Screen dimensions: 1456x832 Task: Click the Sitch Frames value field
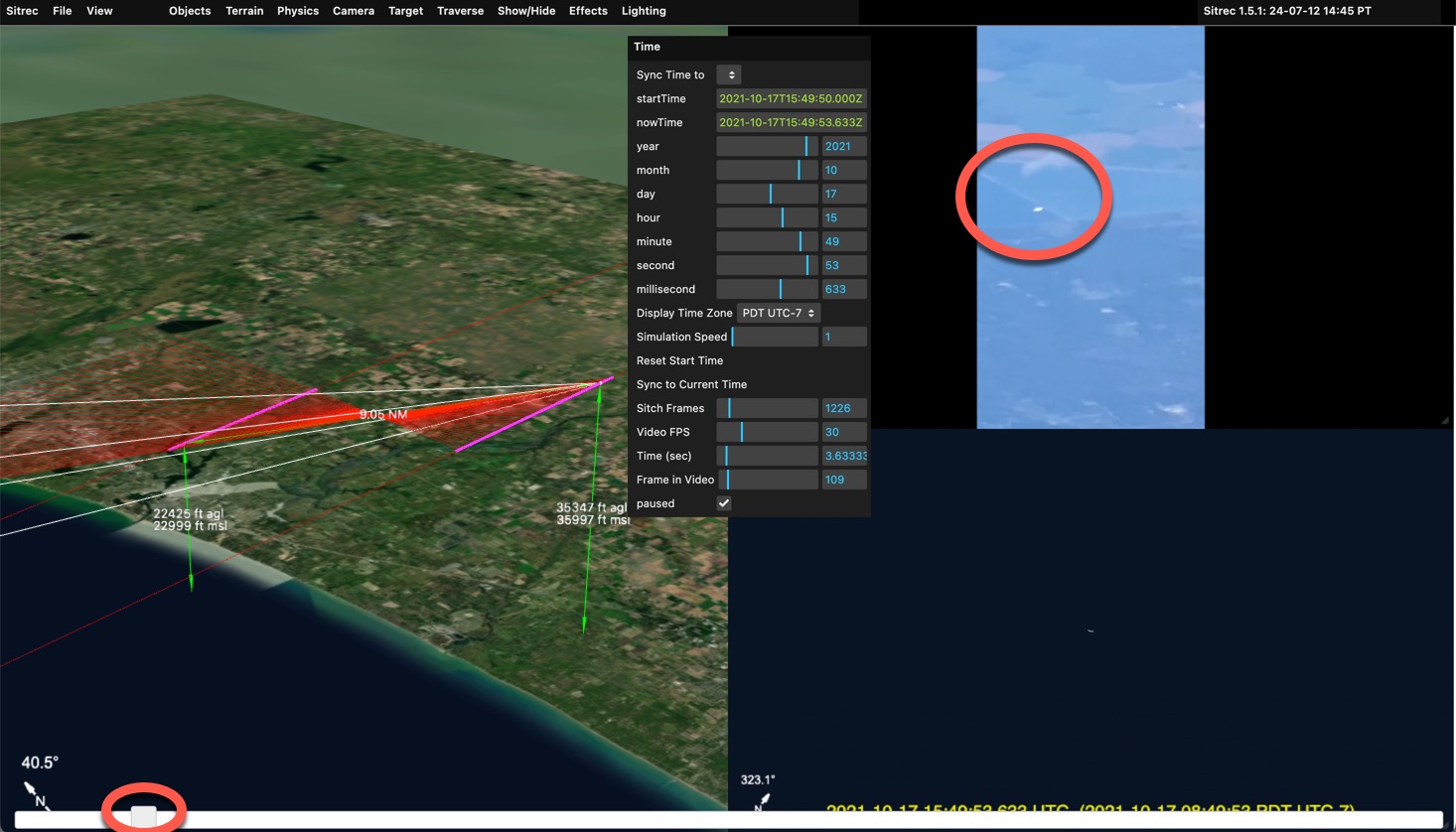(x=843, y=408)
